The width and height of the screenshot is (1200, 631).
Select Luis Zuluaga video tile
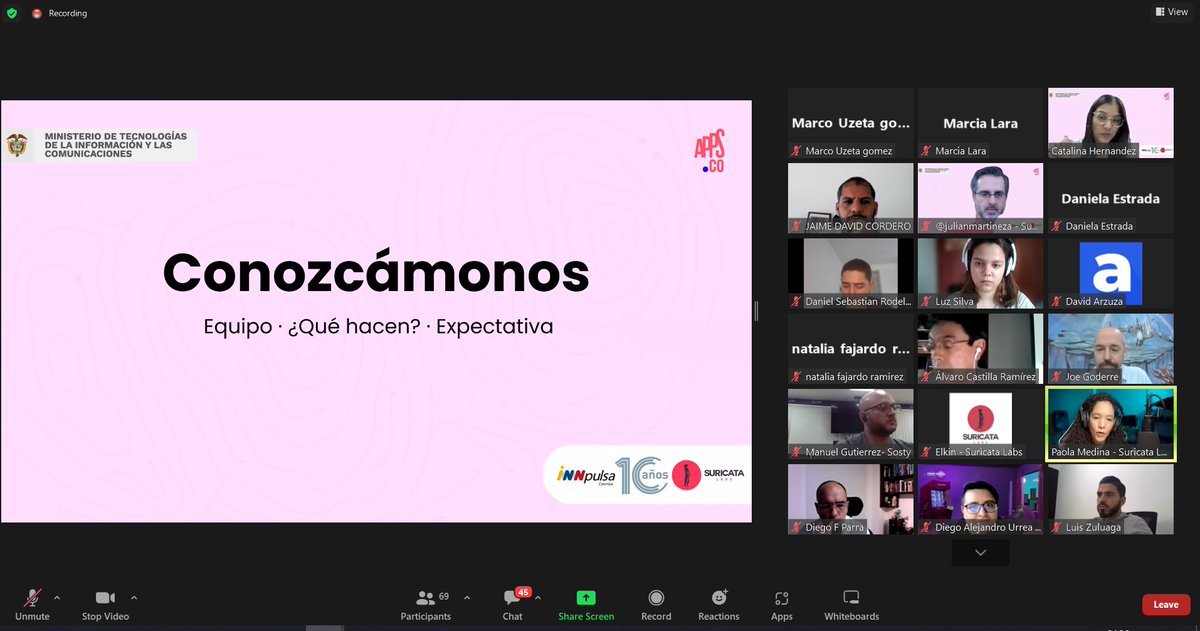coord(1111,499)
